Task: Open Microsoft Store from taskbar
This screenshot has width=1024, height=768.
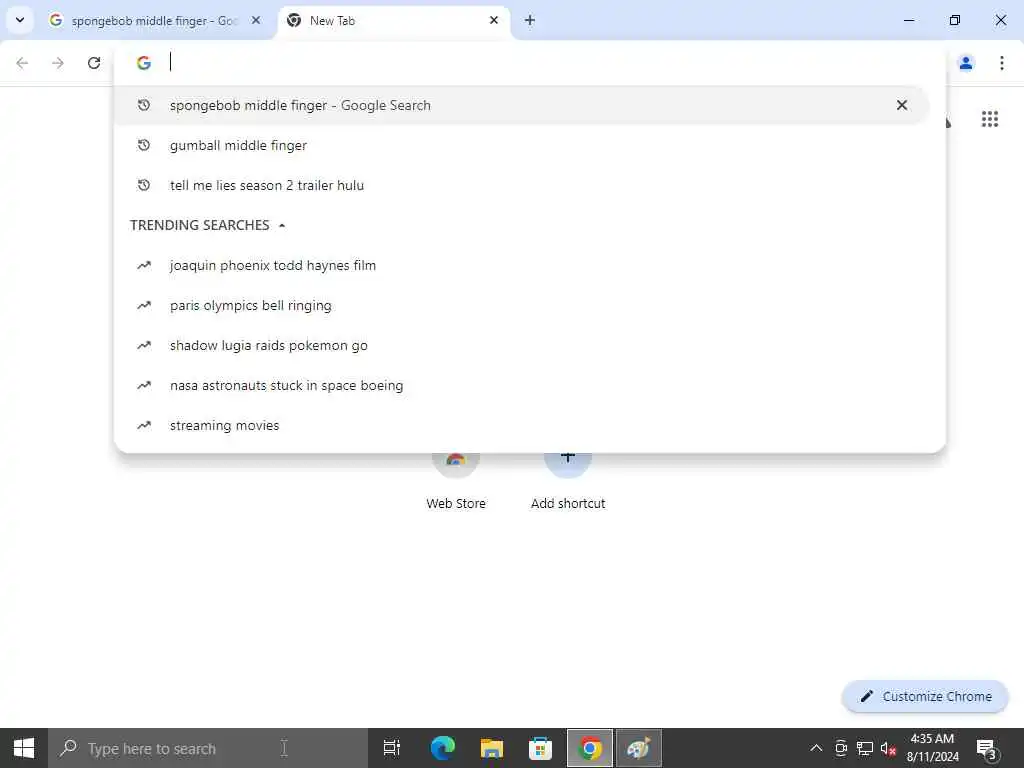Action: 540,748
